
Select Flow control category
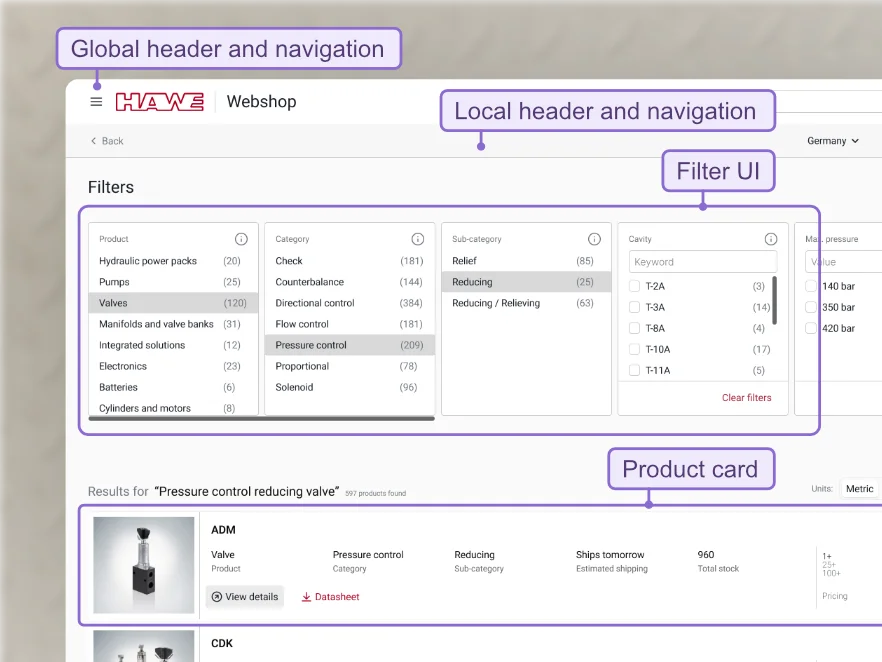[349, 324]
